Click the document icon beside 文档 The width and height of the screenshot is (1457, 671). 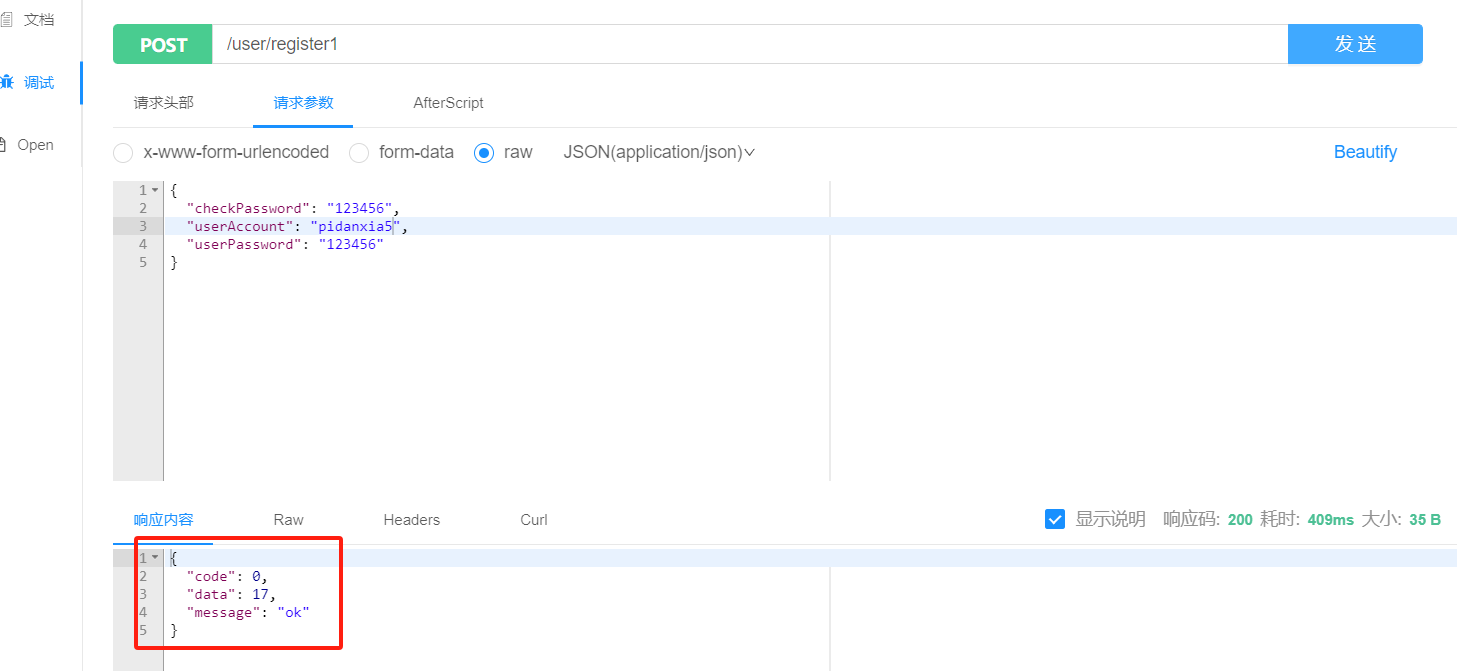7,20
